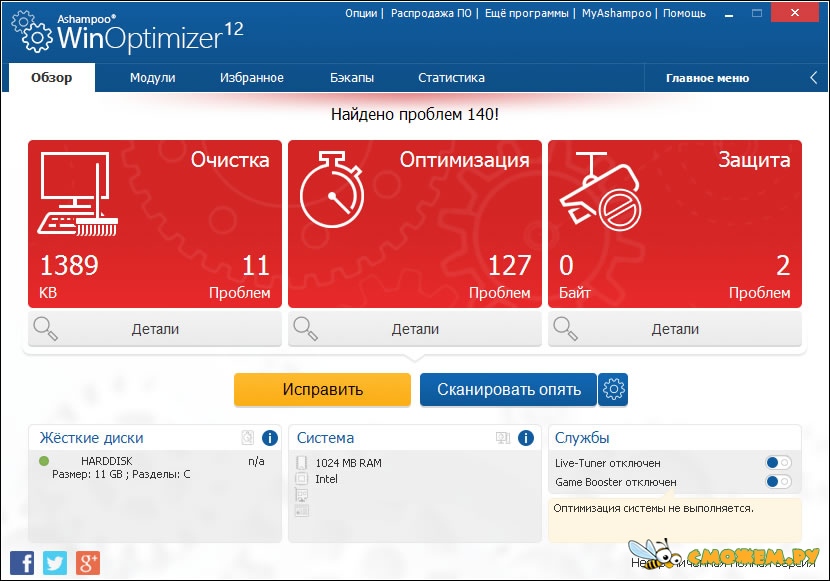The width and height of the screenshot is (830, 581).
Task: Click the RAM chip icon next to 1024 MB
Action: tap(302, 462)
